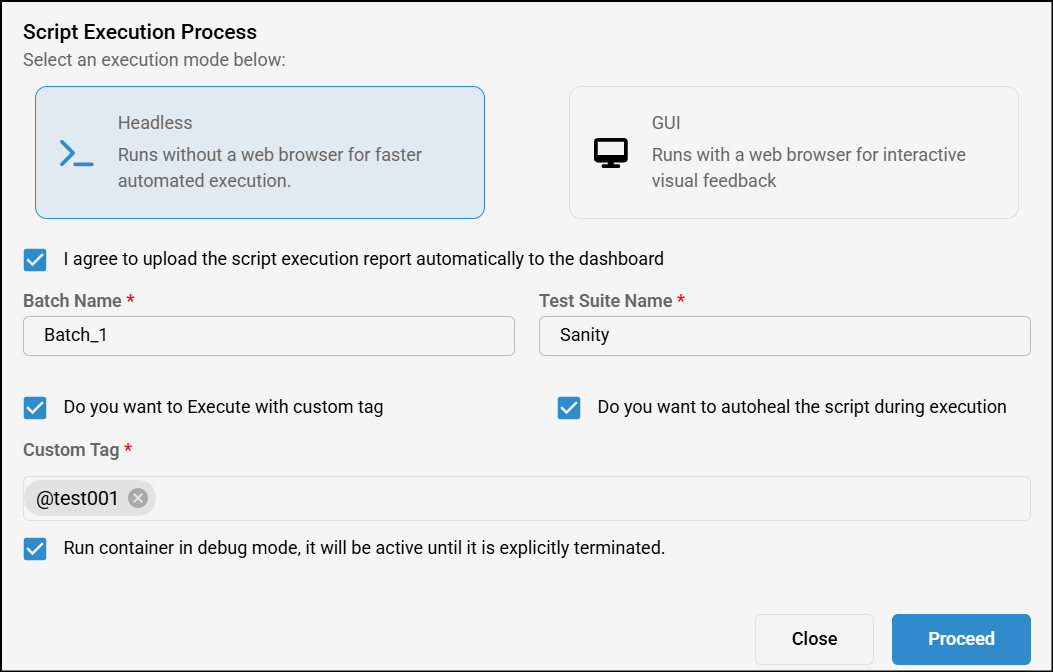Select the Headless execution mode card
The image size is (1053, 672).
[260, 152]
